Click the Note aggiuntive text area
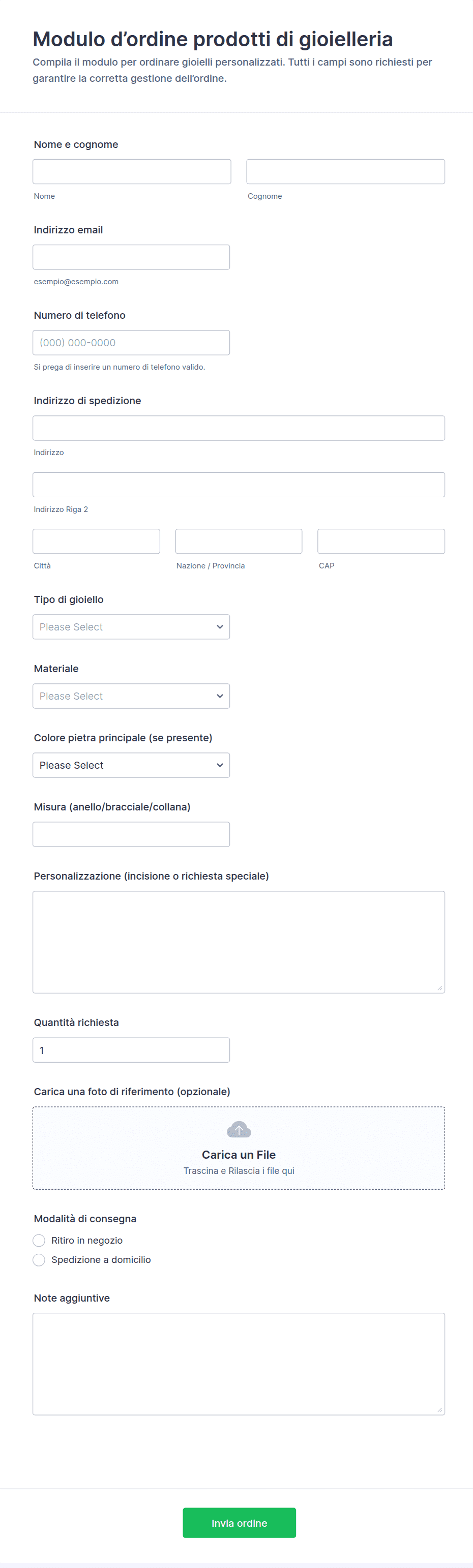473x1568 pixels. [x=239, y=1364]
